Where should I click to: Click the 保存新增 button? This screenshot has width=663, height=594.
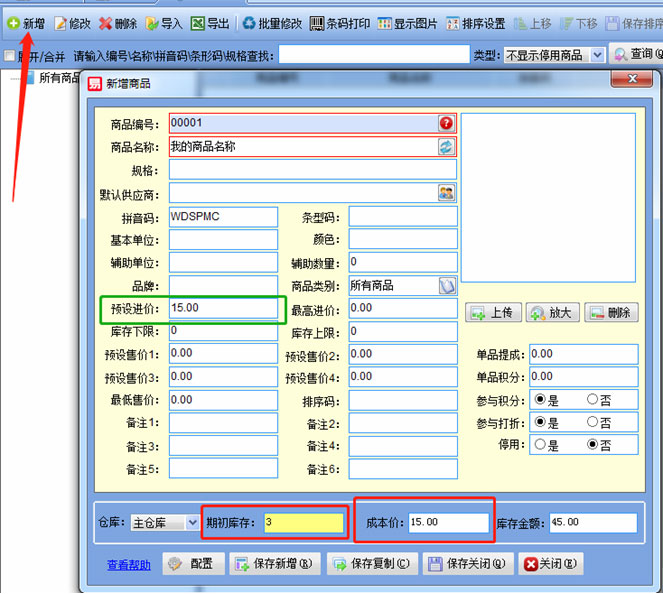click(x=275, y=564)
